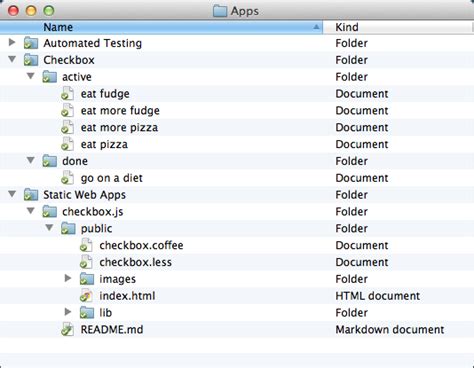The height and width of the screenshot is (368, 474).
Task: Select the lib folder name
Action: (106, 313)
